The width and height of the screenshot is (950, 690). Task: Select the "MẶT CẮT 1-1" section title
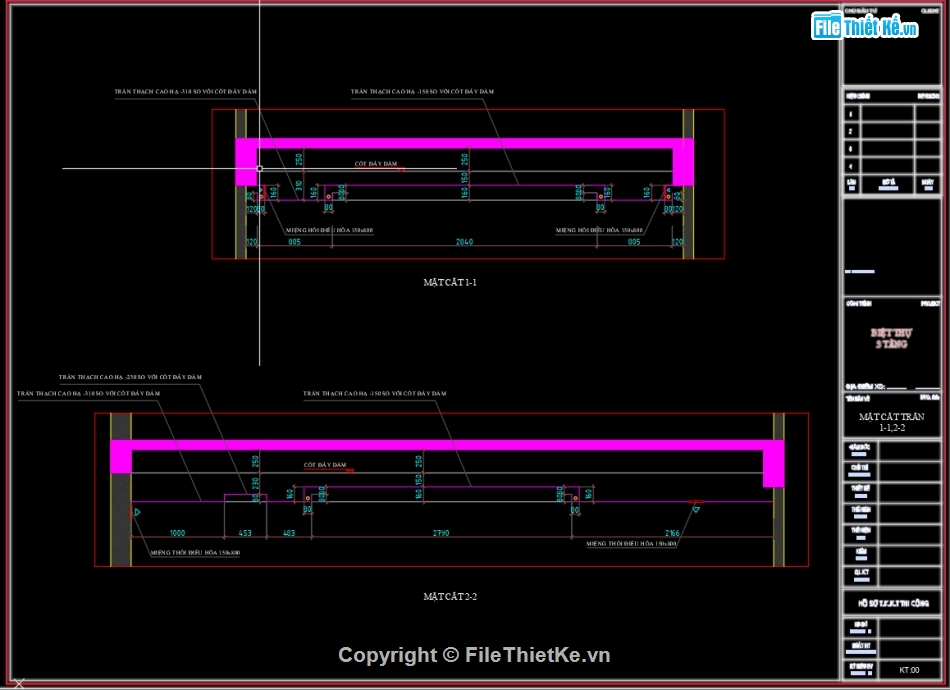click(x=450, y=282)
